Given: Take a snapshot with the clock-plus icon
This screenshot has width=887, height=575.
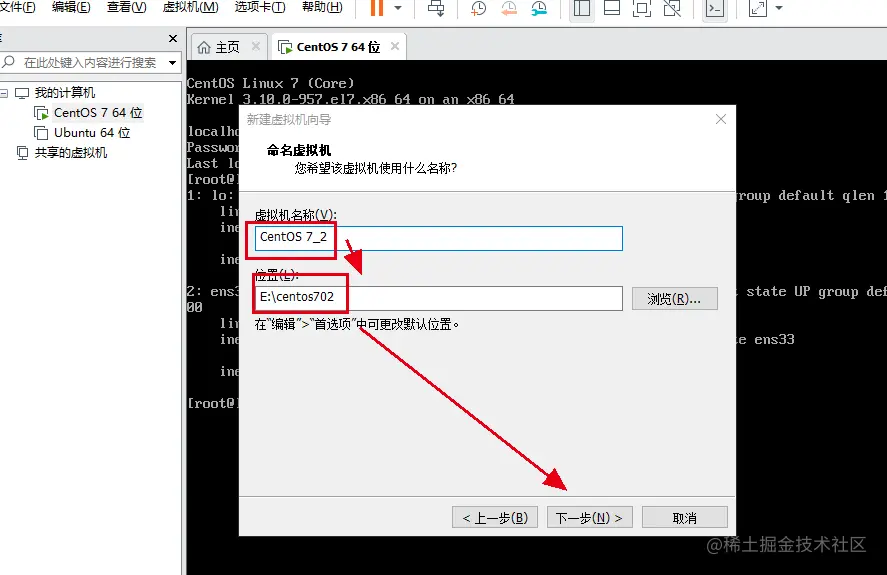Looking at the screenshot, I should tap(479, 8).
